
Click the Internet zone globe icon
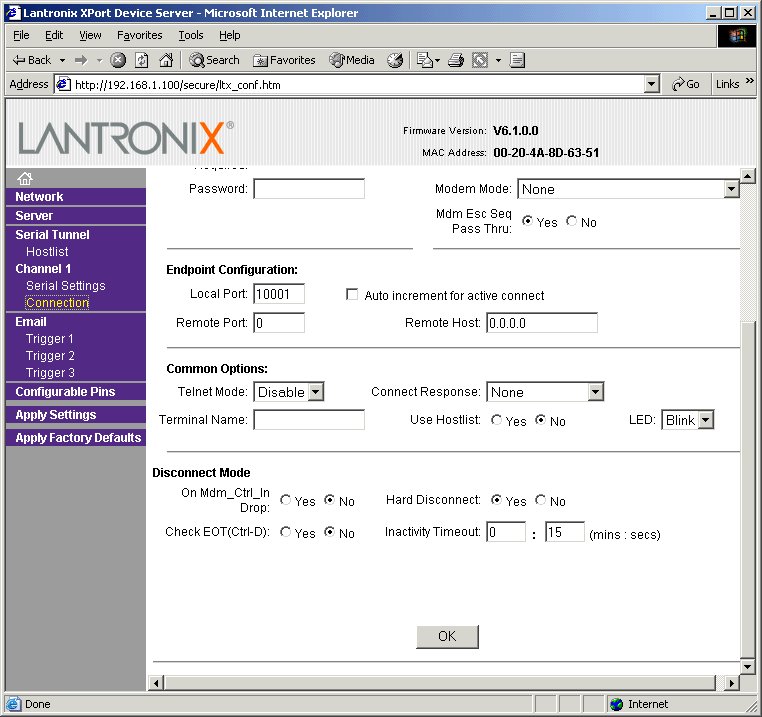pos(617,704)
